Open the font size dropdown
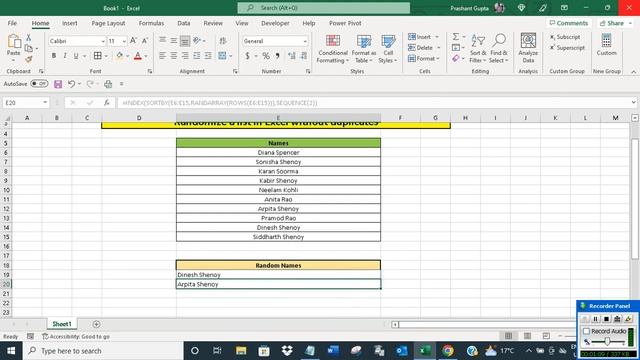This screenshot has width=640, height=360. tap(124, 41)
